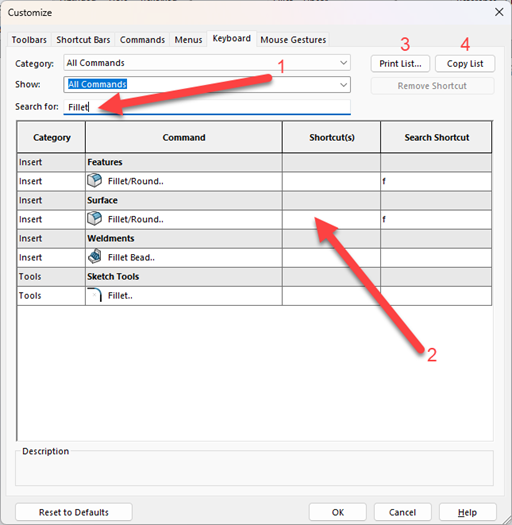
Task: Click the Features Fillet/Round icon
Action: pyautogui.click(x=94, y=180)
